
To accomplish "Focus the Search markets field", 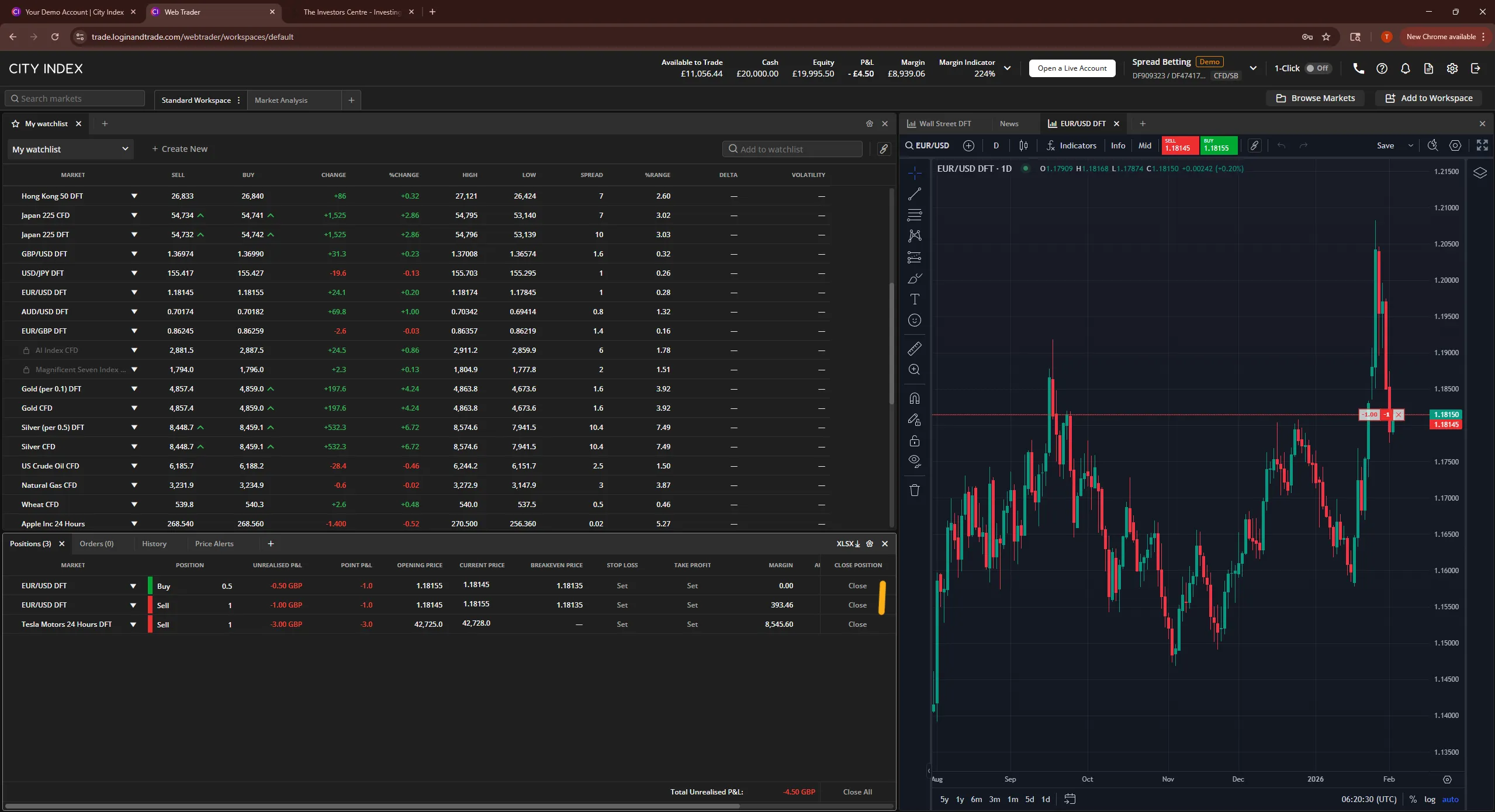I will tap(75, 98).
